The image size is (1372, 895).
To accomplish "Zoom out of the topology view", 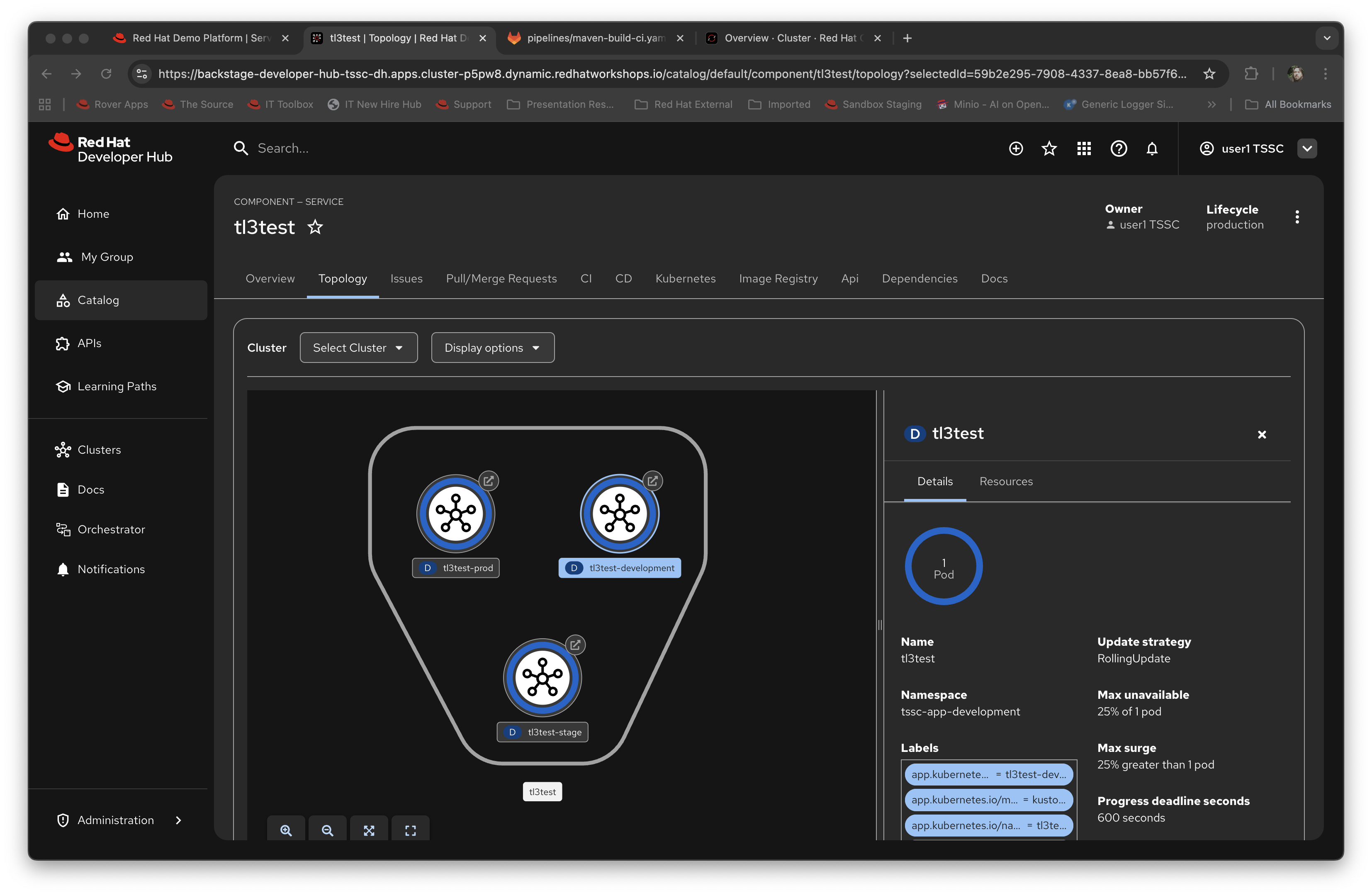I will (x=327, y=830).
